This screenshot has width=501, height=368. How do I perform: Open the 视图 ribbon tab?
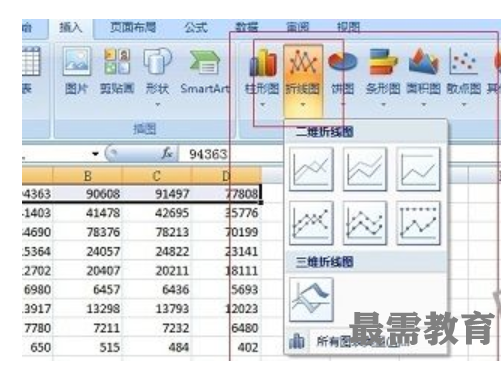click(348, 27)
